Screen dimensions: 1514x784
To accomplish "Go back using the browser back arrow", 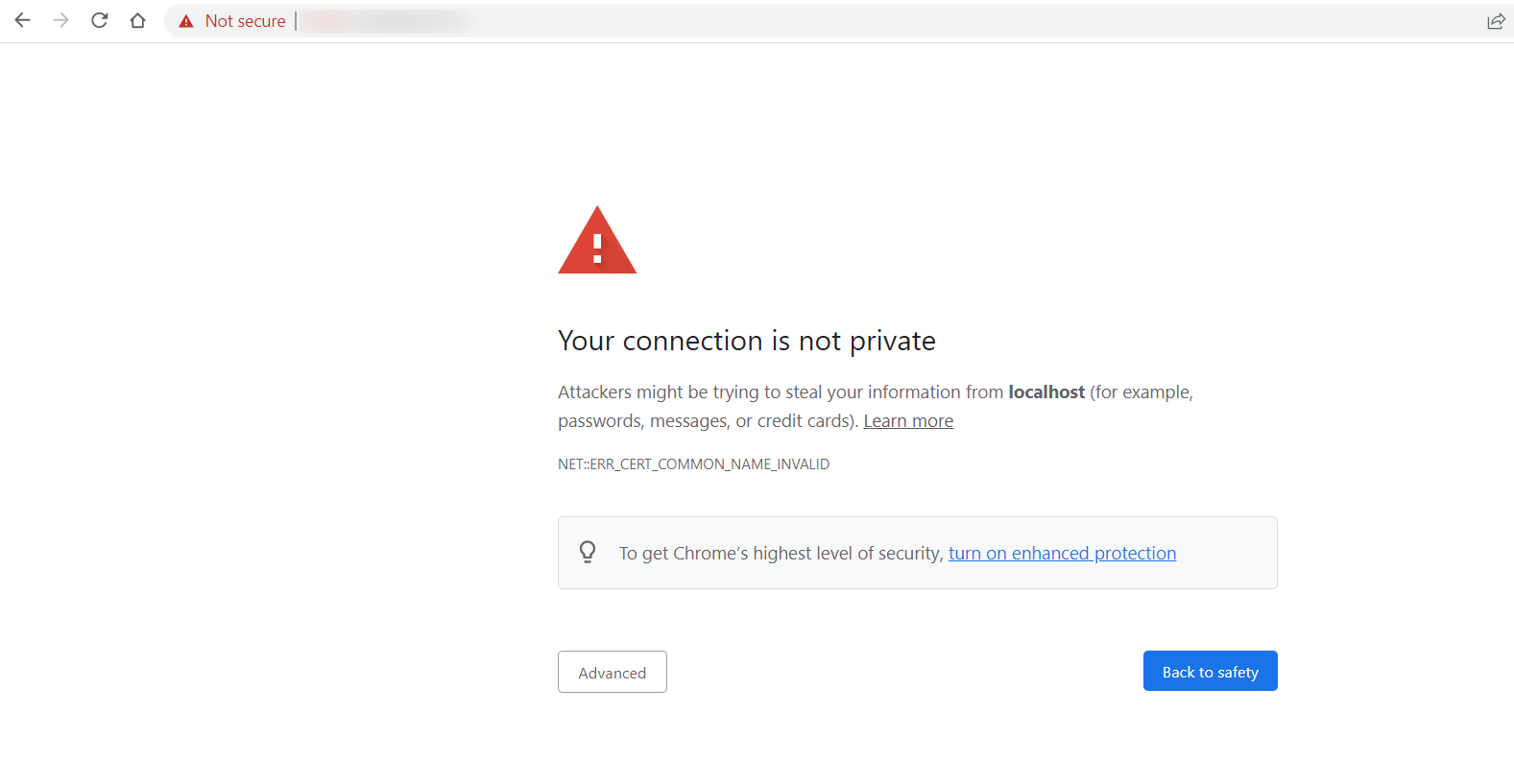I will click(23, 20).
